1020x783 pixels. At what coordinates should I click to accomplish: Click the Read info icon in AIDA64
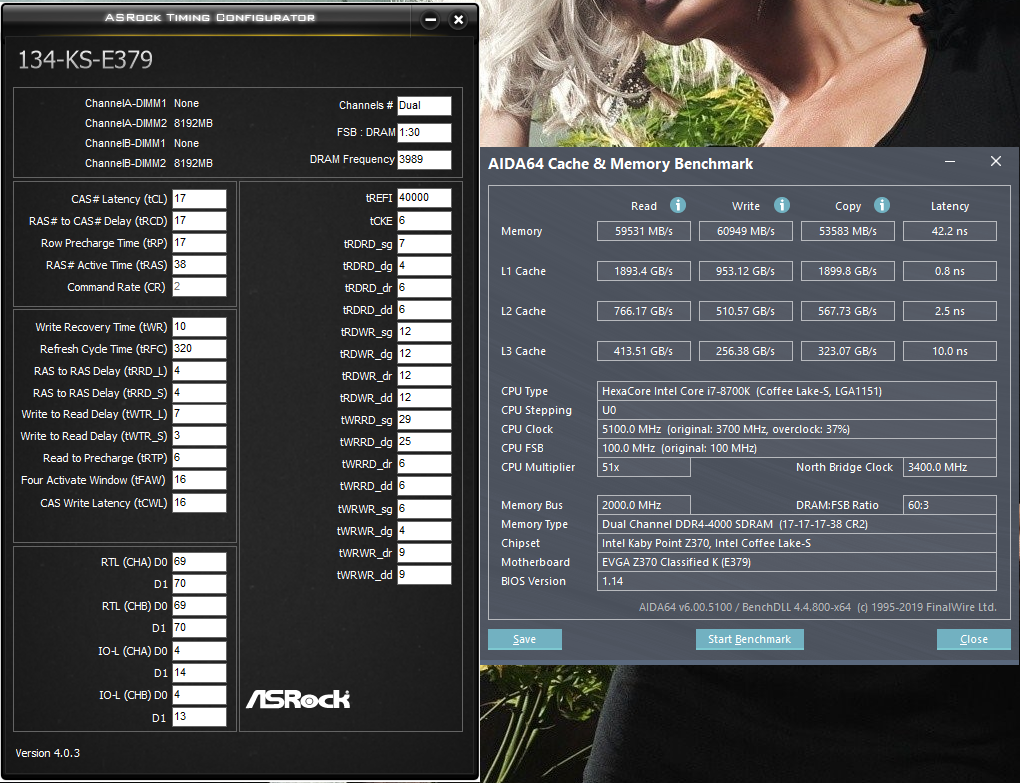pos(678,206)
